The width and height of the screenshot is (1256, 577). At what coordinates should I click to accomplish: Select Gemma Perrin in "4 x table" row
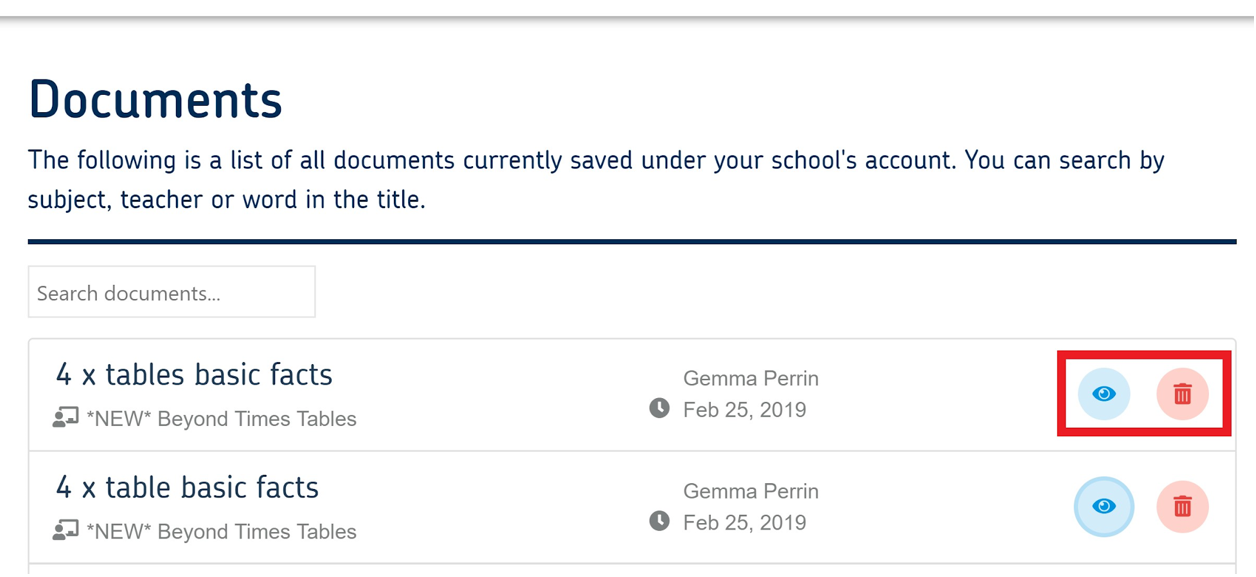[750, 492]
